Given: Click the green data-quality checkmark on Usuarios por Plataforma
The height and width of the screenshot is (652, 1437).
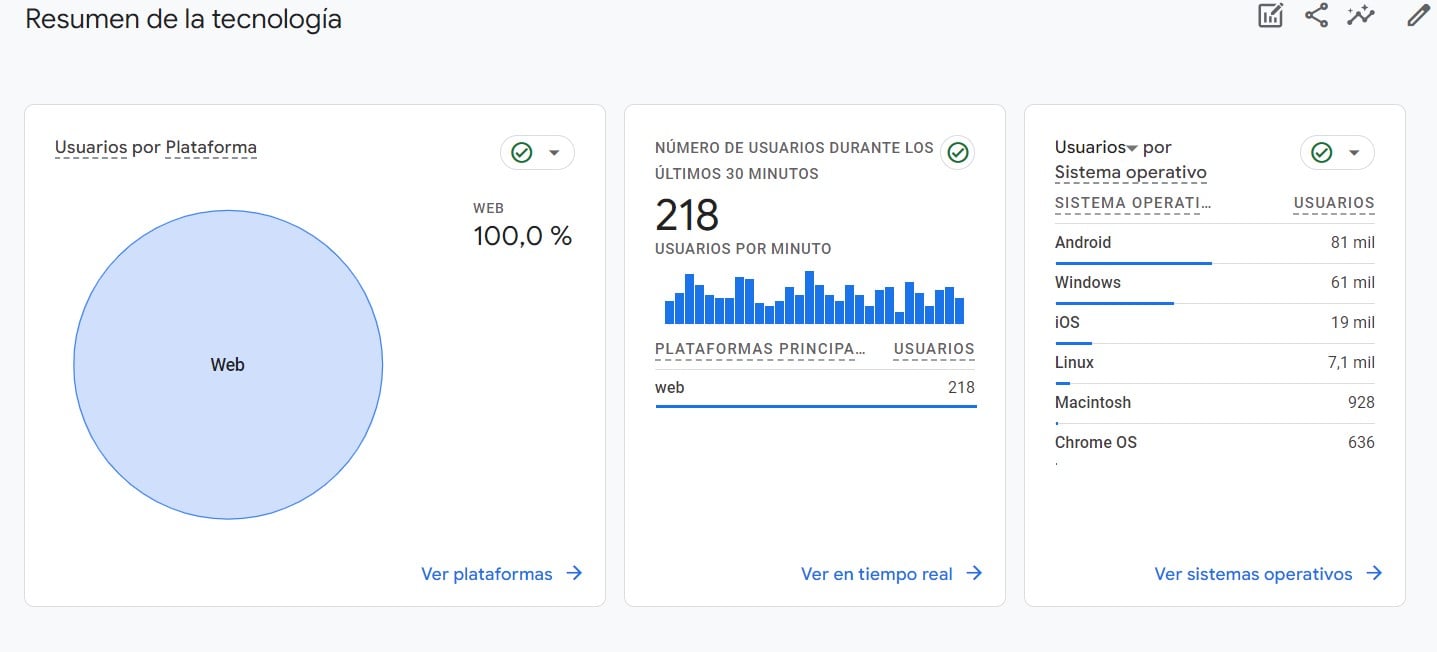Looking at the screenshot, I should [521, 152].
